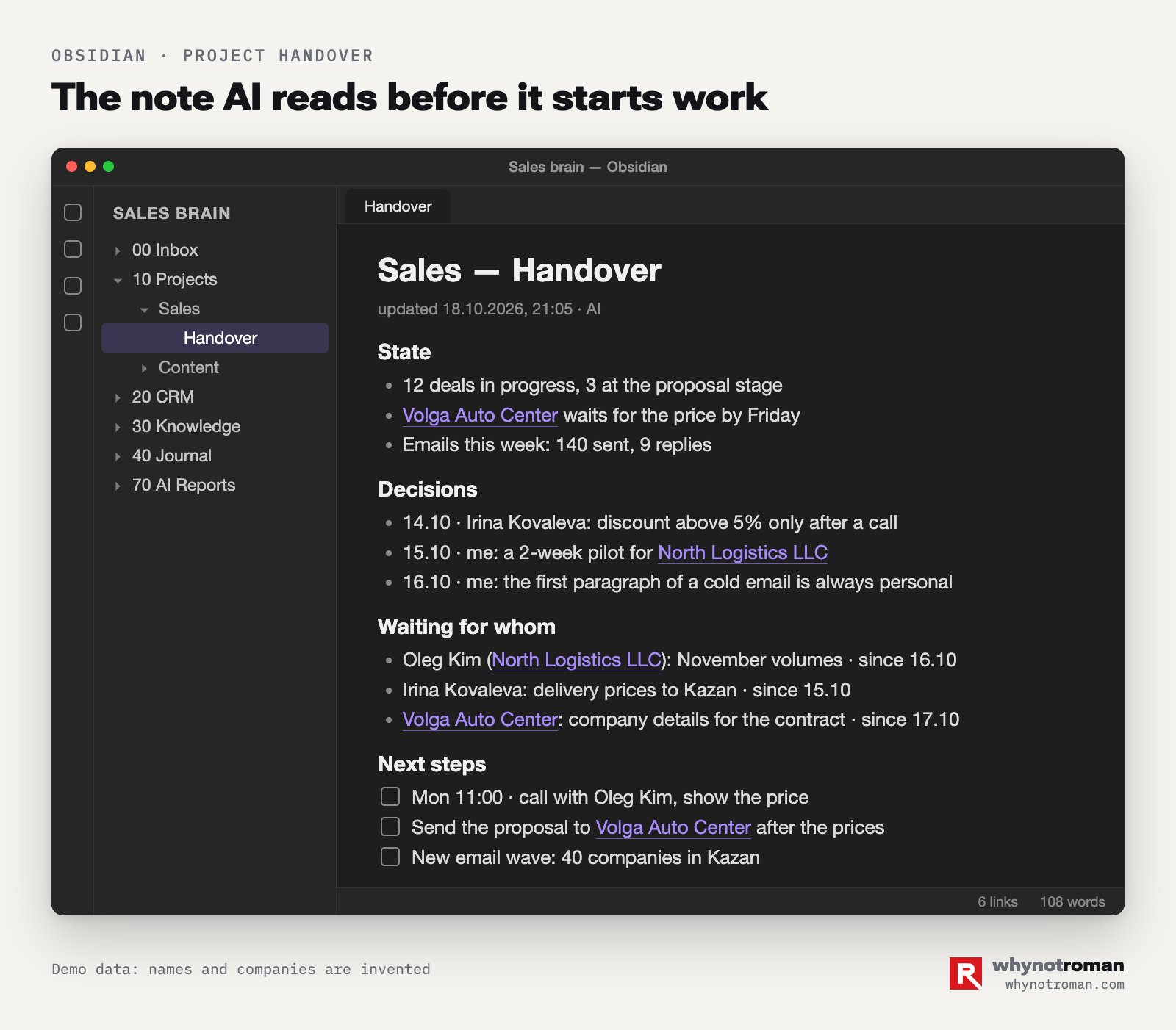Image resolution: width=1176 pixels, height=1030 pixels.
Task: Click the 'Sales — Handover' note title
Action: pos(519,270)
